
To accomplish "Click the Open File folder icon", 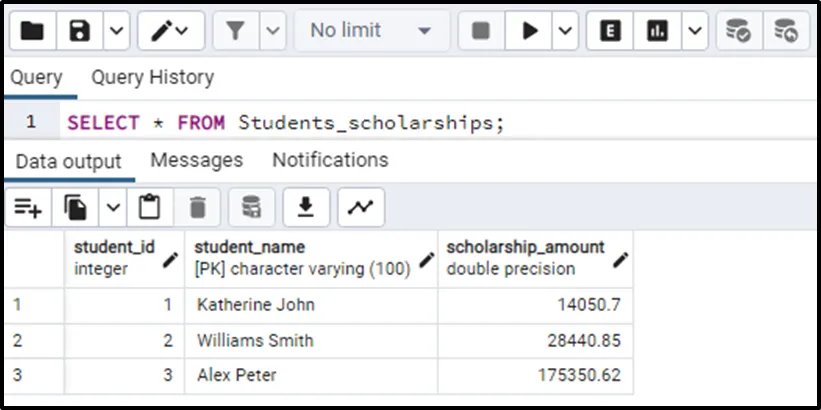I will coord(32,31).
